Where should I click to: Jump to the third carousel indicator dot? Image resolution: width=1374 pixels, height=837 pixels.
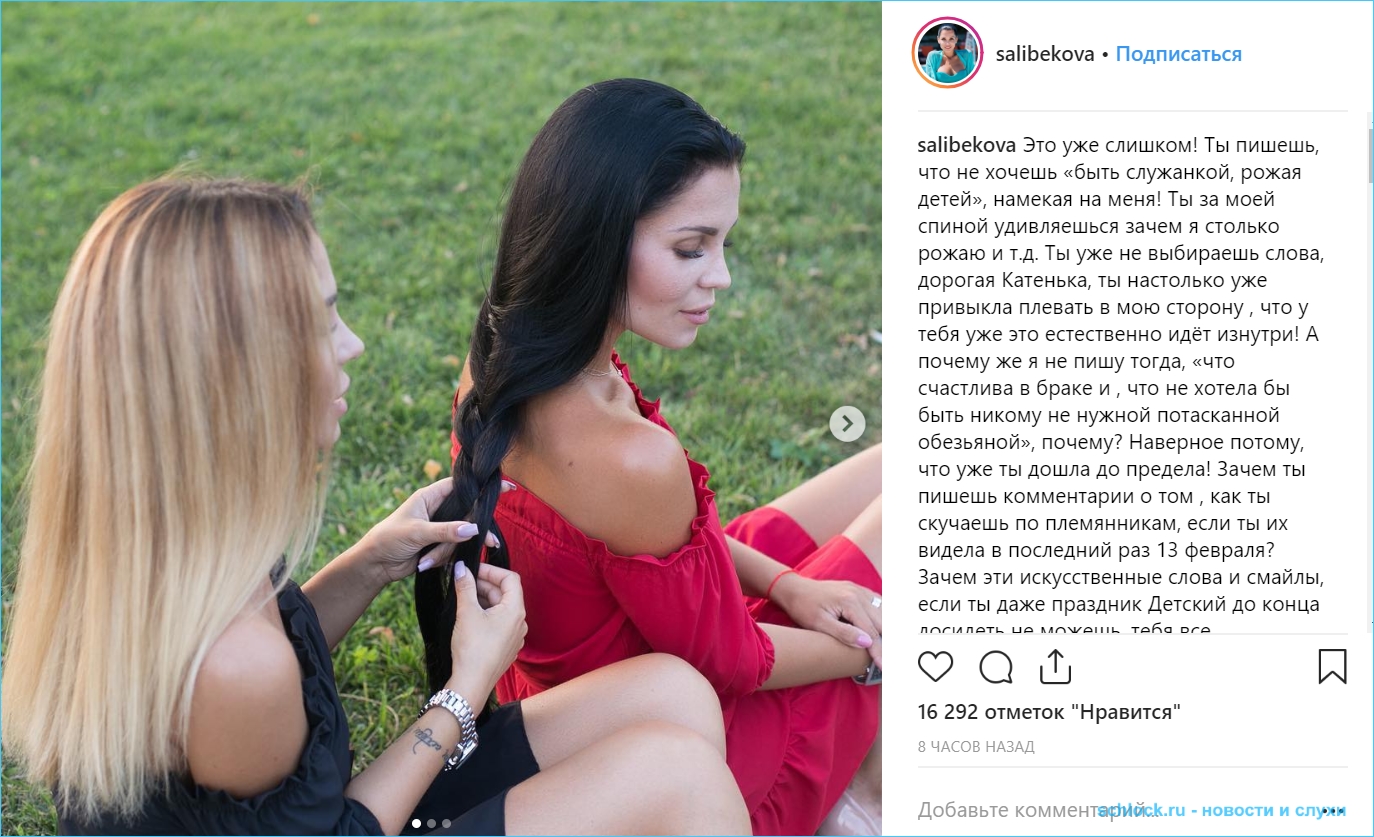pyautogui.click(x=446, y=824)
